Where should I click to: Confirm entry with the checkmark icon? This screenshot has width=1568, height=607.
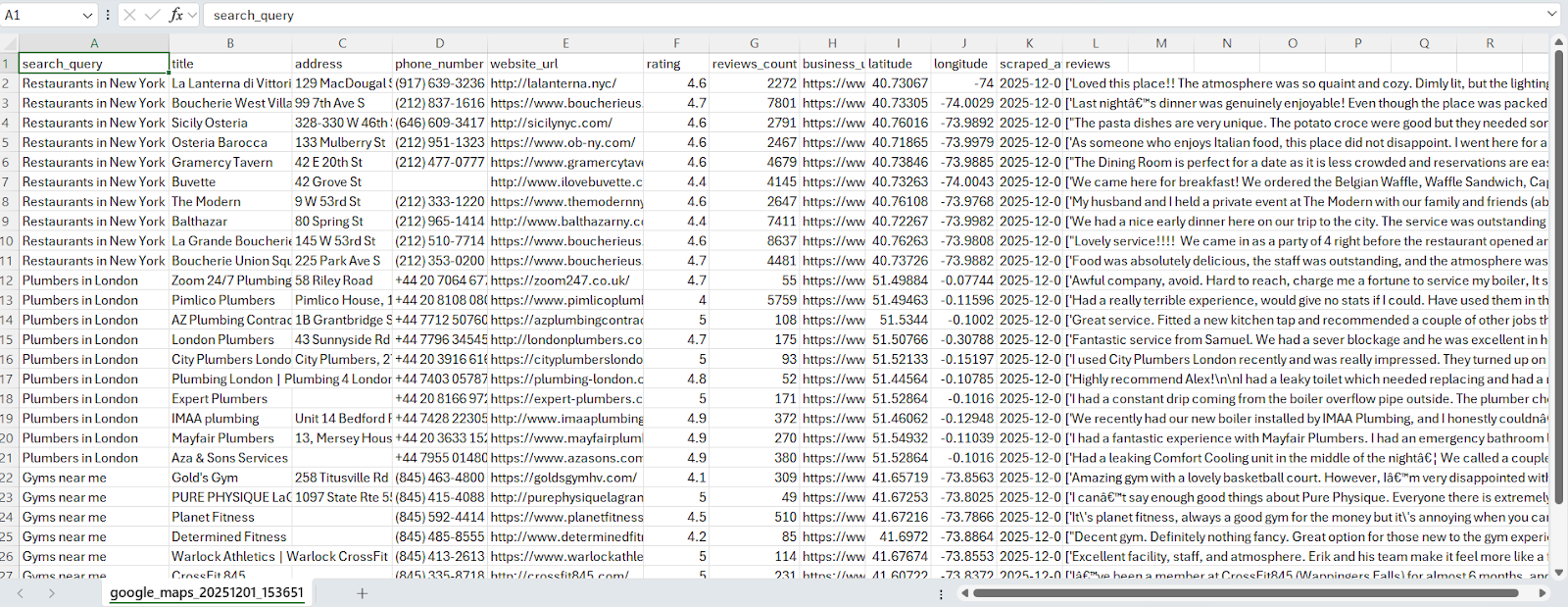coord(152,15)
